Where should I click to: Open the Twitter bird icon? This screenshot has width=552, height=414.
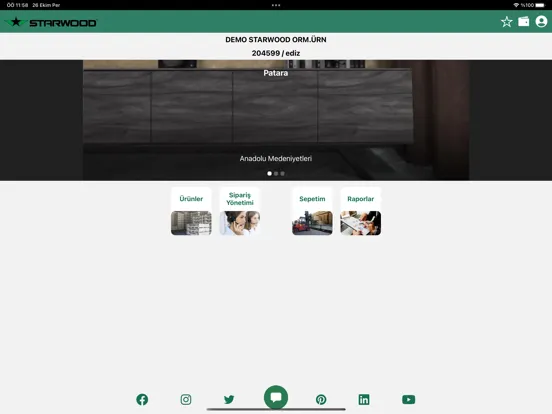tap(229, 399)
